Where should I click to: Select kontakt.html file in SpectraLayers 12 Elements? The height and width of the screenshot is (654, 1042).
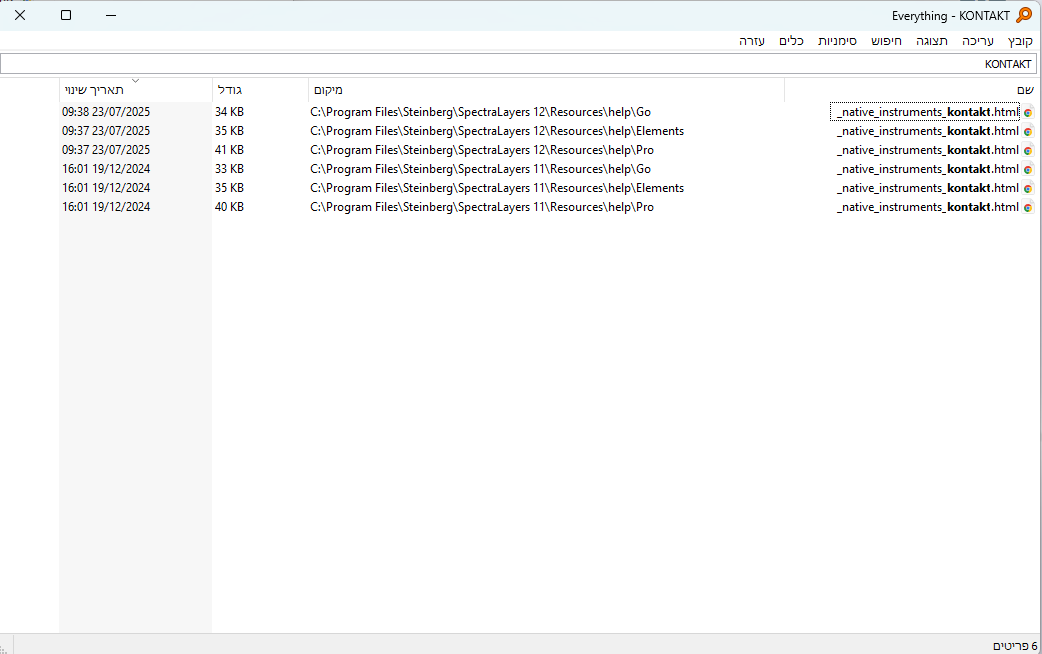pos(927,132)
